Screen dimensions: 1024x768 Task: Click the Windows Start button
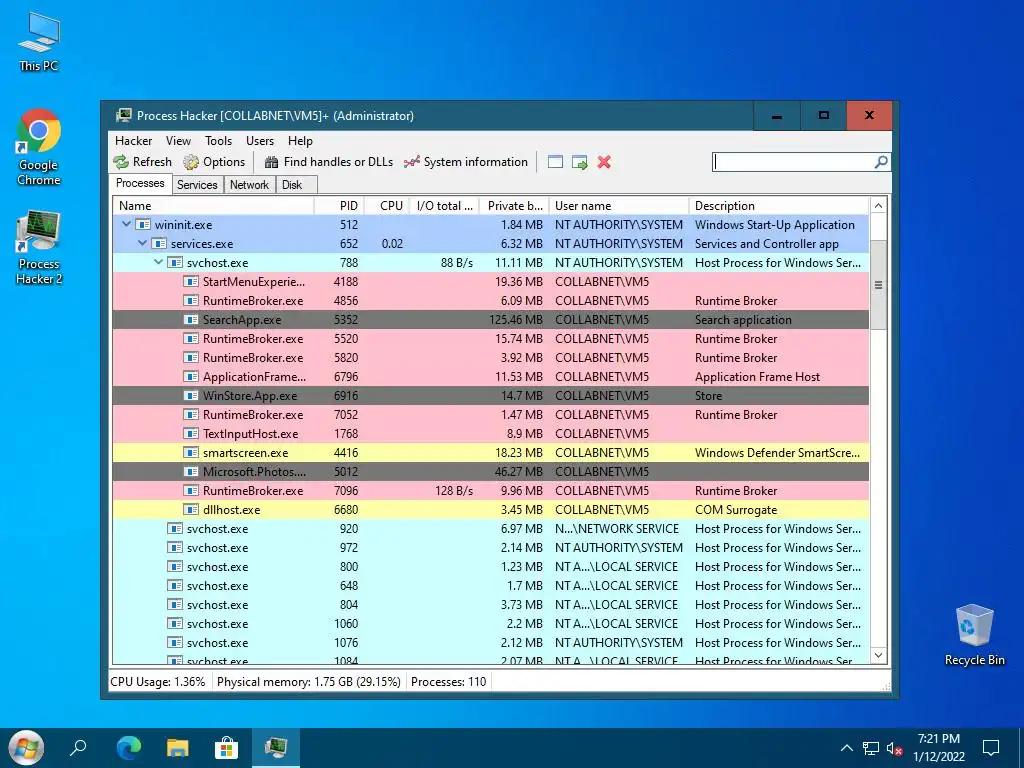(25, 747)
